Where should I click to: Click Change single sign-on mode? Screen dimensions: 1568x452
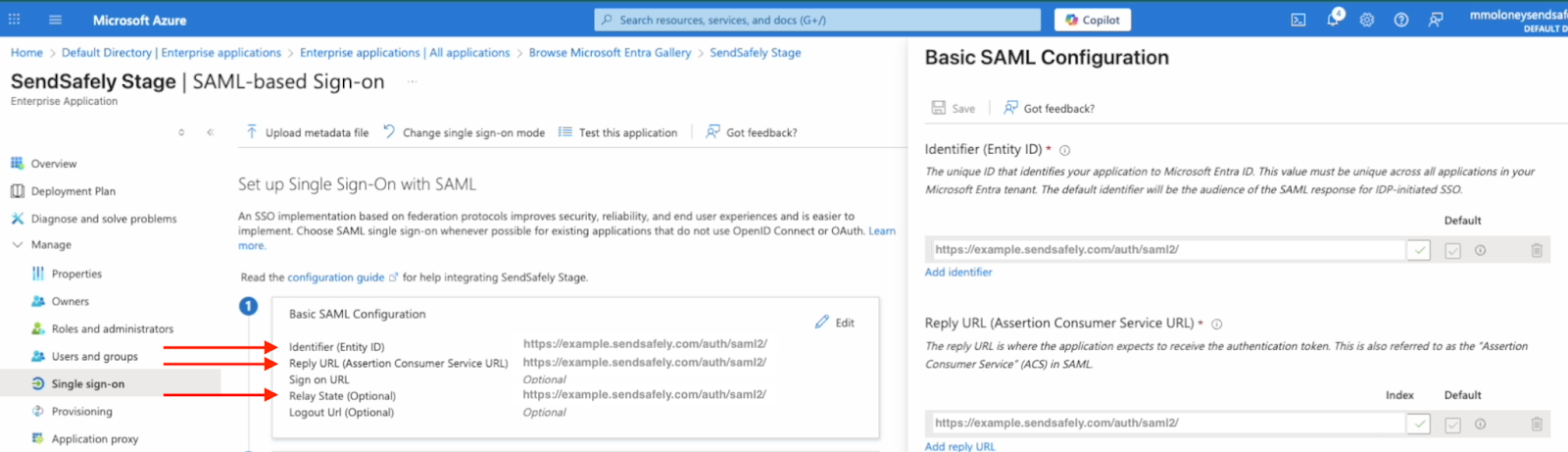[464, 132]
